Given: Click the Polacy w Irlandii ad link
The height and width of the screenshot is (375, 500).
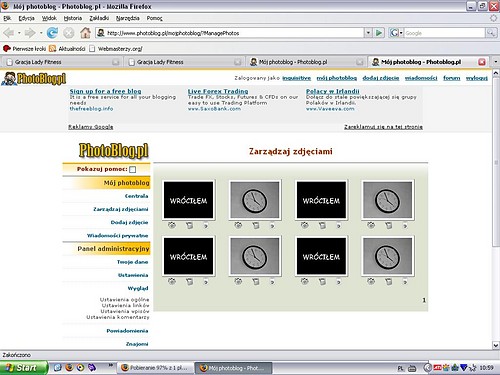Looking at the screenshot, I should click(x=333, y=91).
